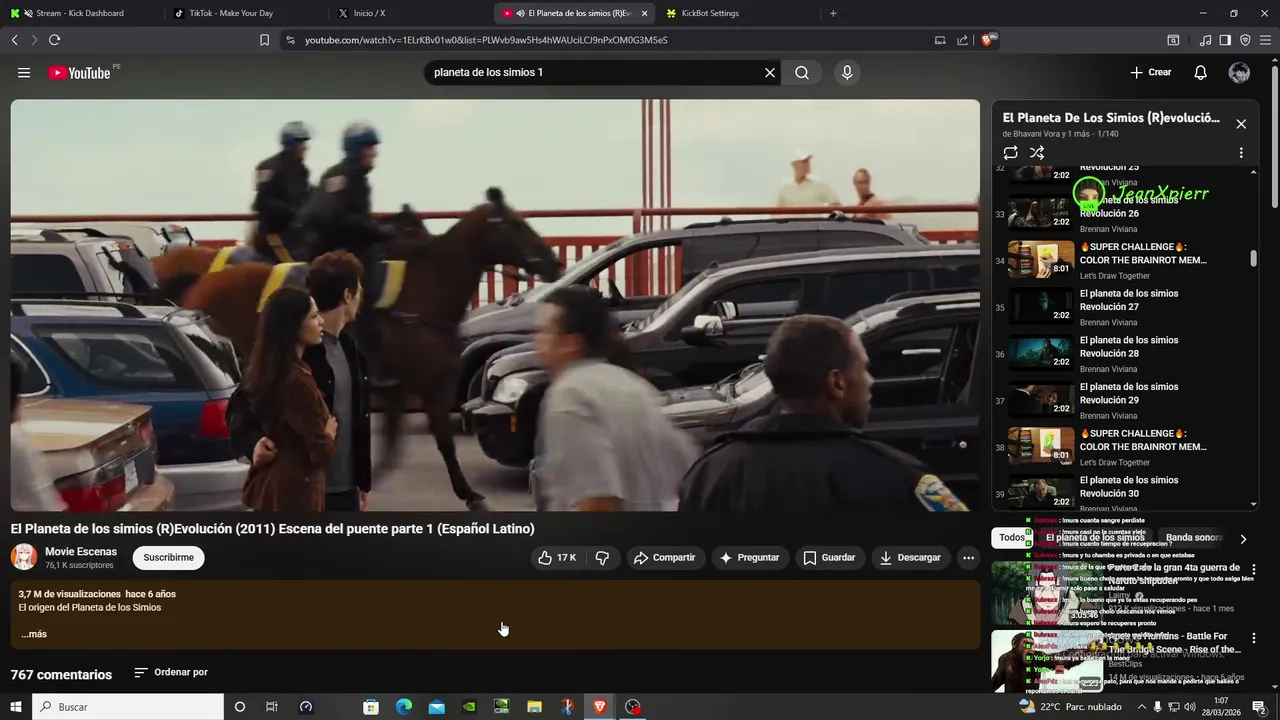The width and height of the screenshot is (1280, 720).
Task: Open the browser main menu
Action: click(1265, 40)
